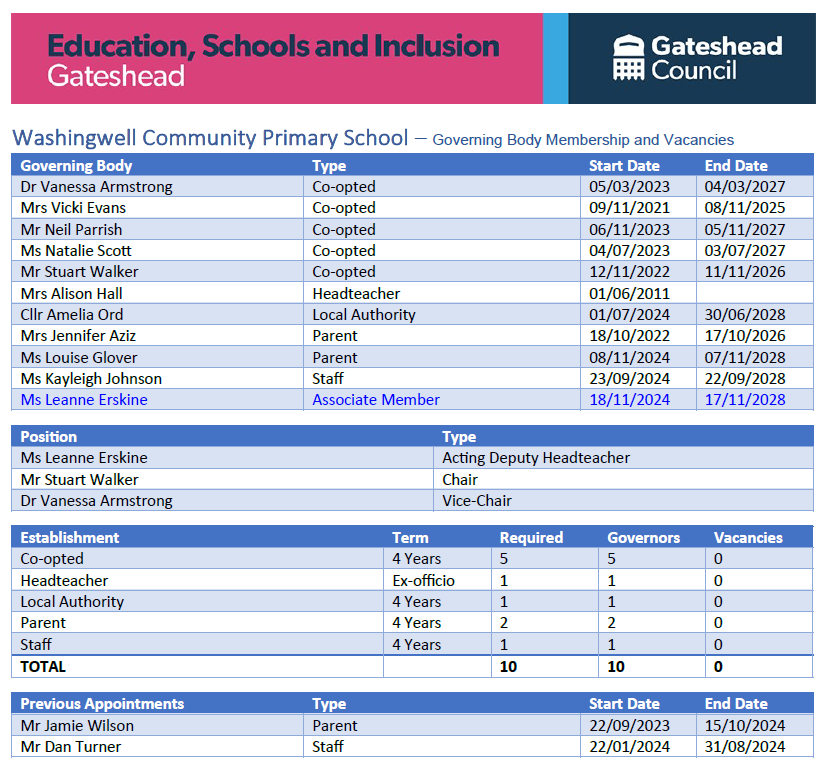
Task: Select Dr Vanessa Armstrong in Position table
Action: click(x=96, y=501)
